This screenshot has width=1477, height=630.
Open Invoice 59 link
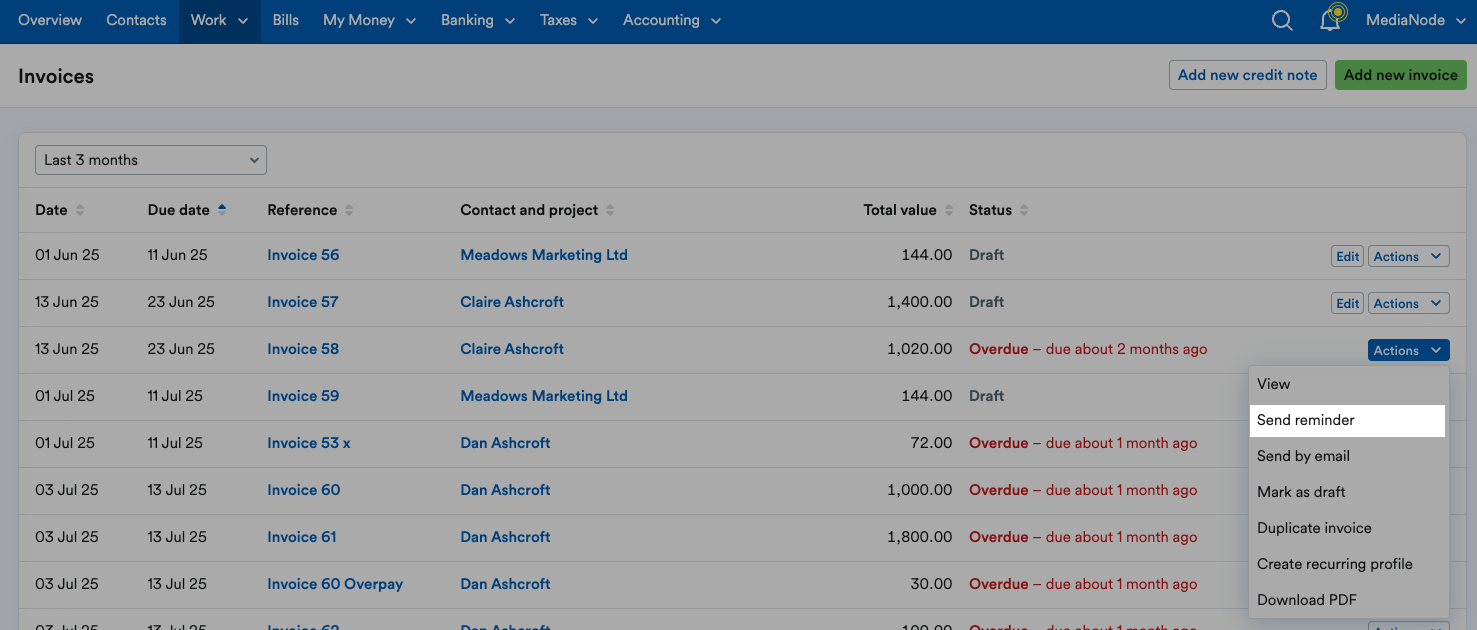(x=303, y=396)
